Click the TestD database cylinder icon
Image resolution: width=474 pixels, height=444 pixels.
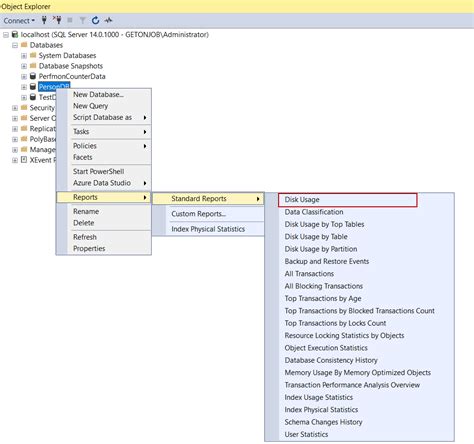pos(33,97)
